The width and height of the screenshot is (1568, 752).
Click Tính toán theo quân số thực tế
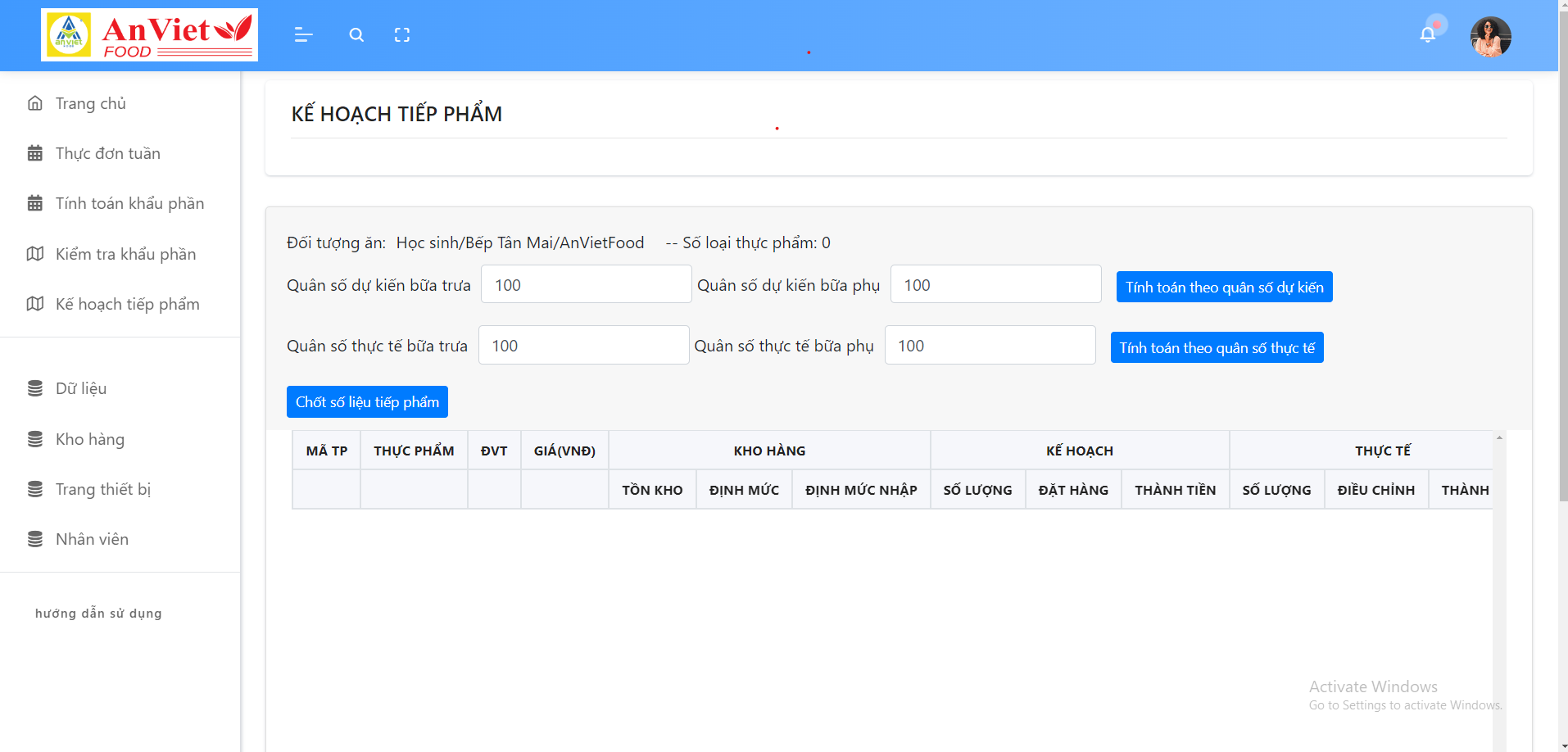pos(1217,347)
